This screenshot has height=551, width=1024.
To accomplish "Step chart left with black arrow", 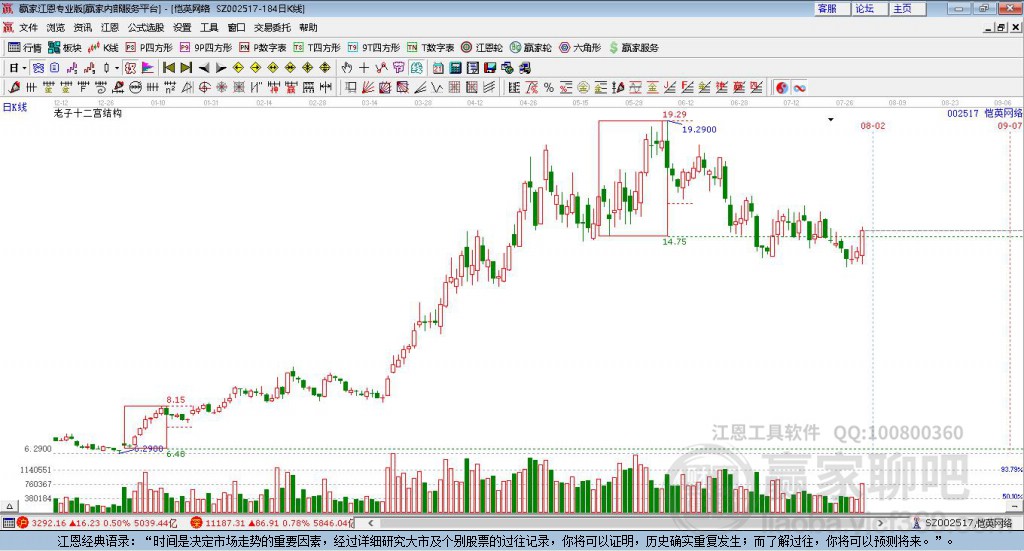I will (204, 68).
